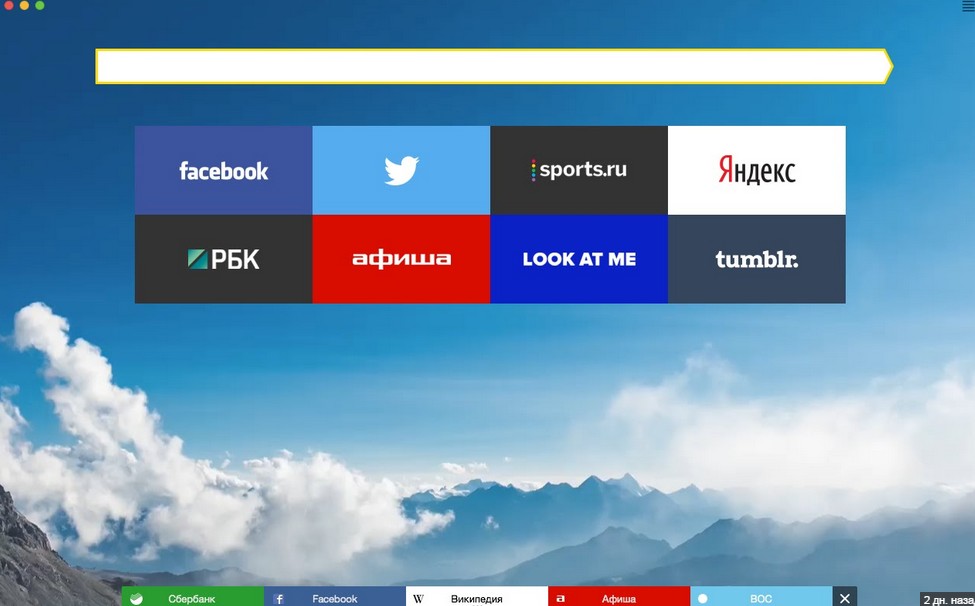Screen dimensions: 975x606
Task: Open the browser hamburger menu
Action: (x=968, y=6)
